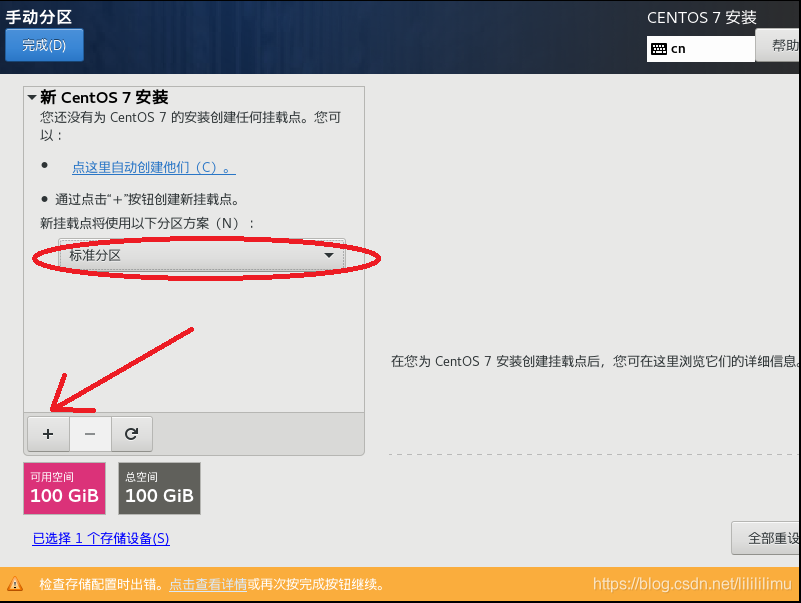
Task: Click text 通过点击"+"按钮创建新挂载点
Action: tap(147, 199)
